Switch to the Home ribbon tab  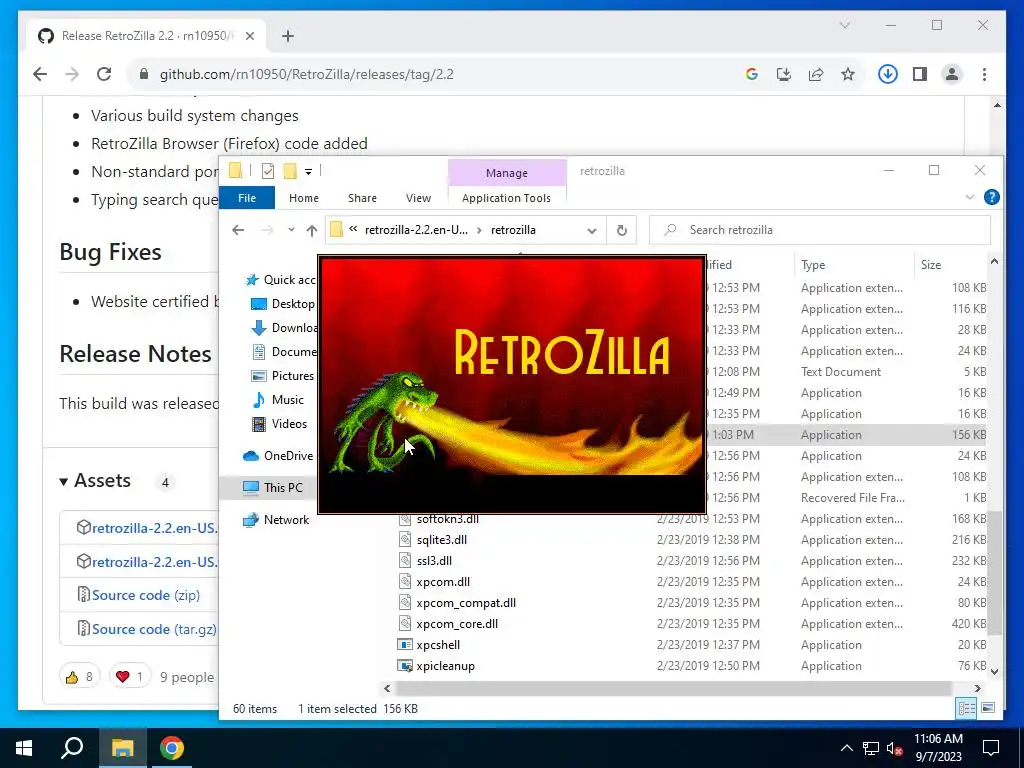point(304,198)
